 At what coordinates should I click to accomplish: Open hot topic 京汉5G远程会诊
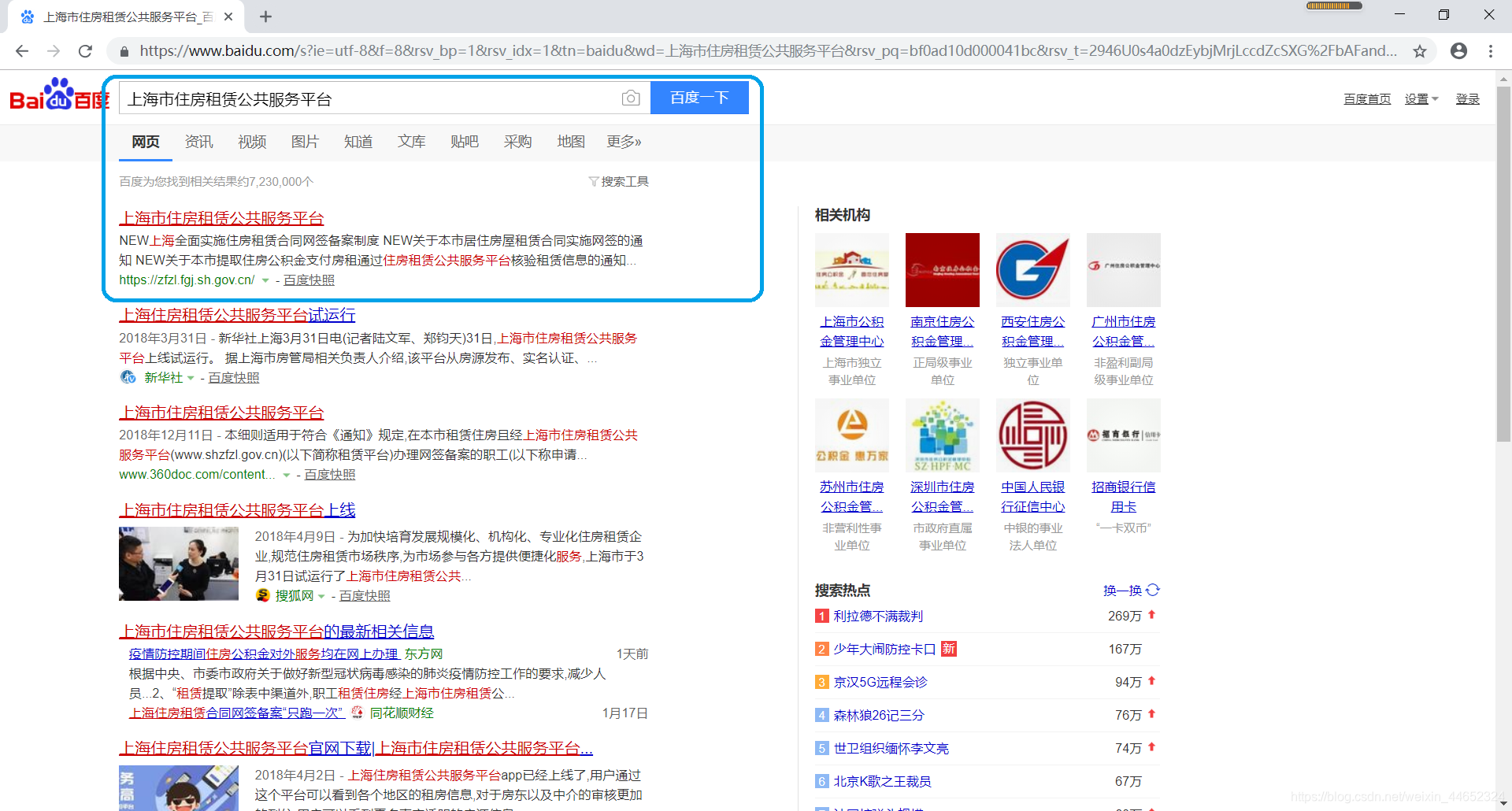880,682
